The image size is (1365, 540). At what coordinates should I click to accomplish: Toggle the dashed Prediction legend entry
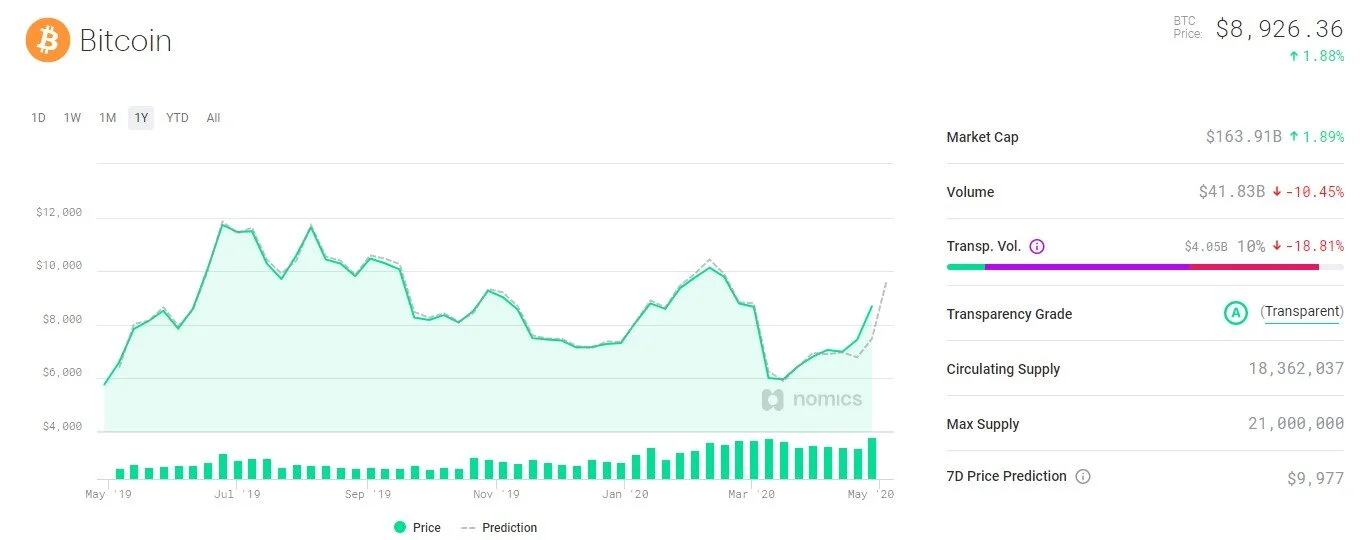pyautogui.click(x=498, y=527)
